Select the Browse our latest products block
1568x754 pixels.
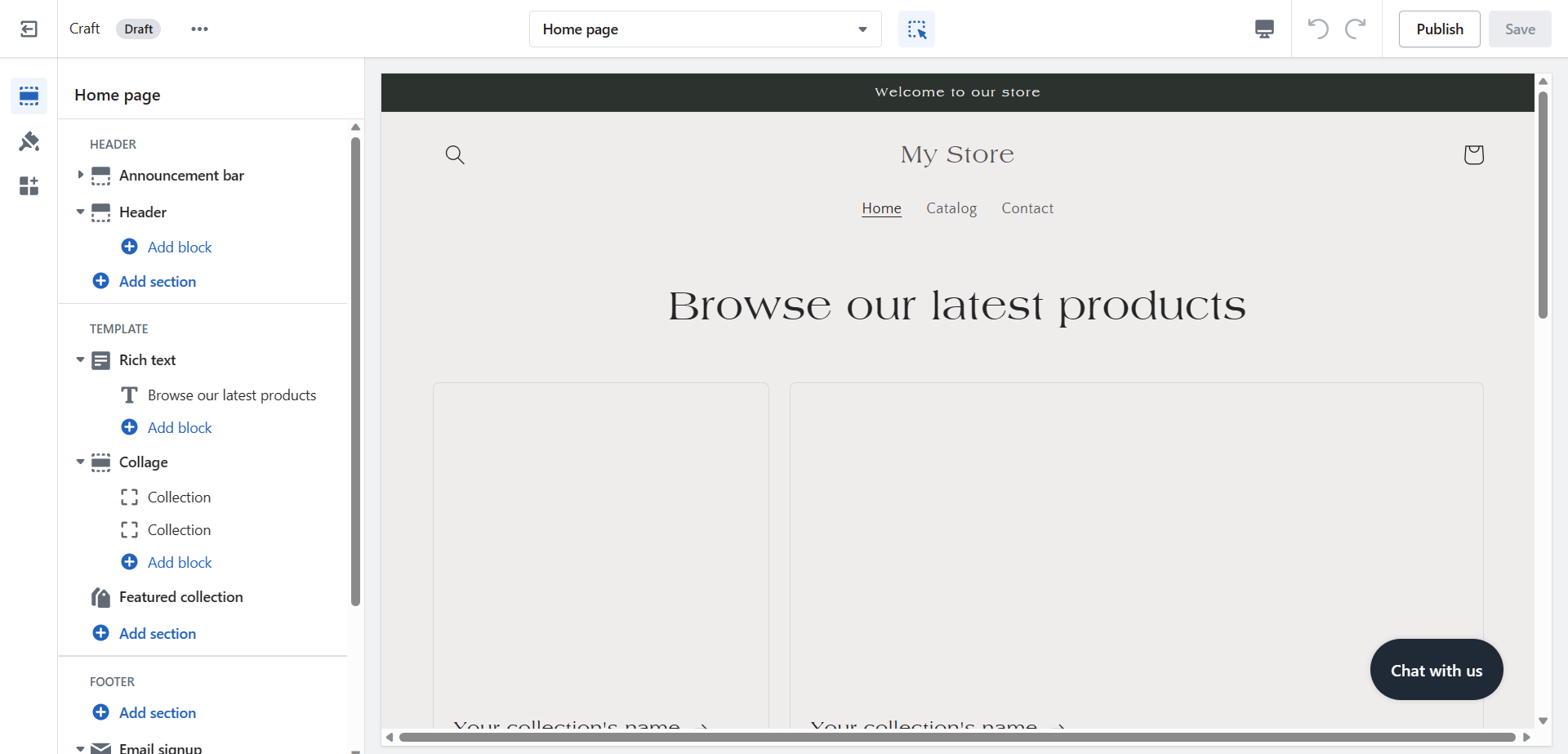tap(232, 395)
